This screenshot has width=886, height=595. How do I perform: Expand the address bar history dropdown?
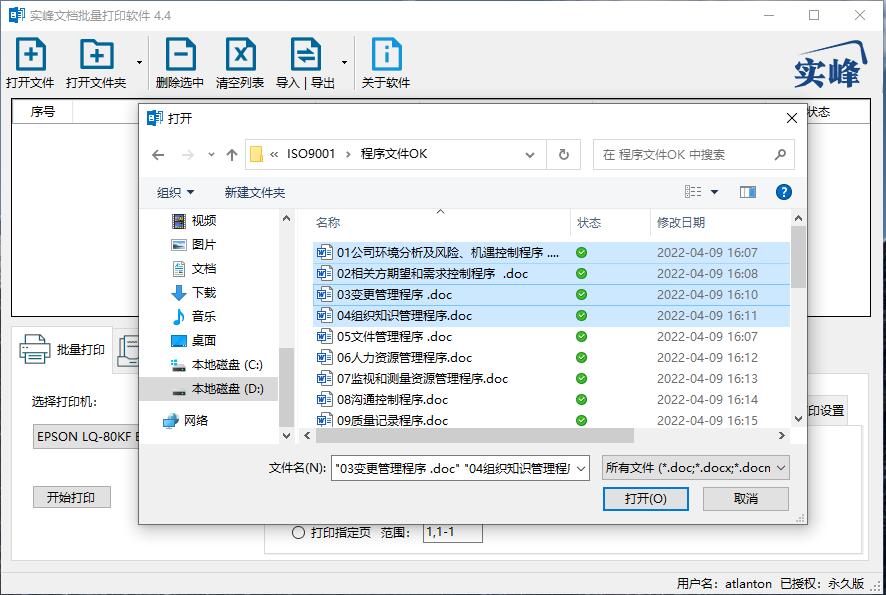tap(530, 155)
